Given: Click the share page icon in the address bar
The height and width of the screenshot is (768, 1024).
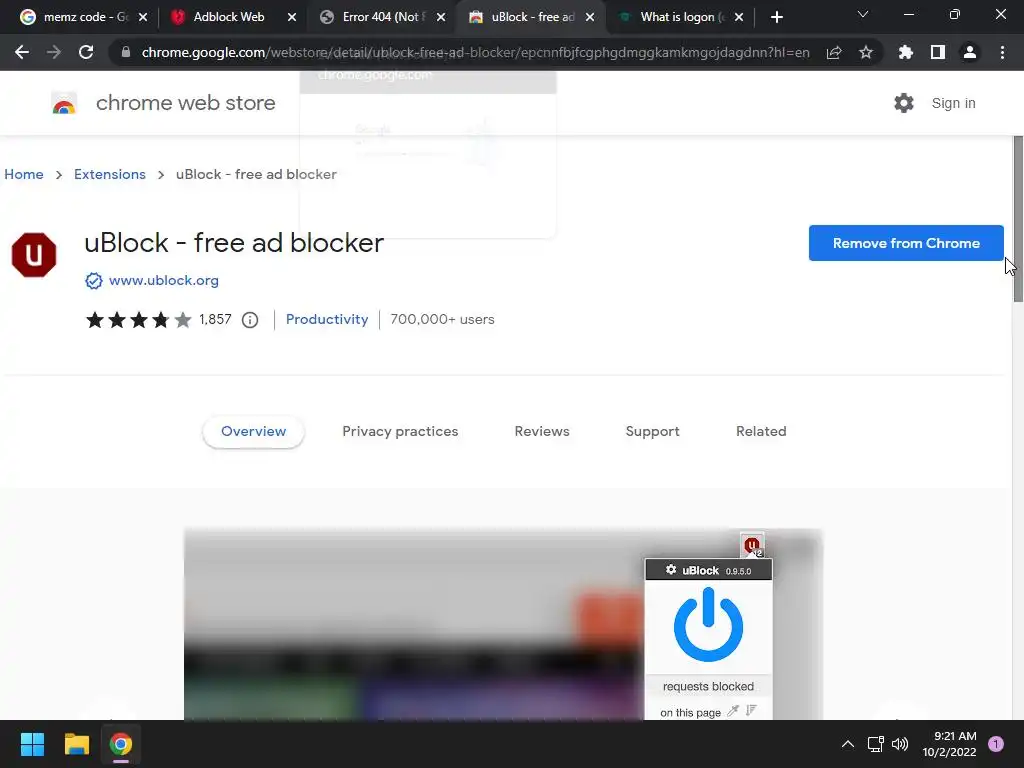Looking at the screenshot, I should (x=834, y=52).
